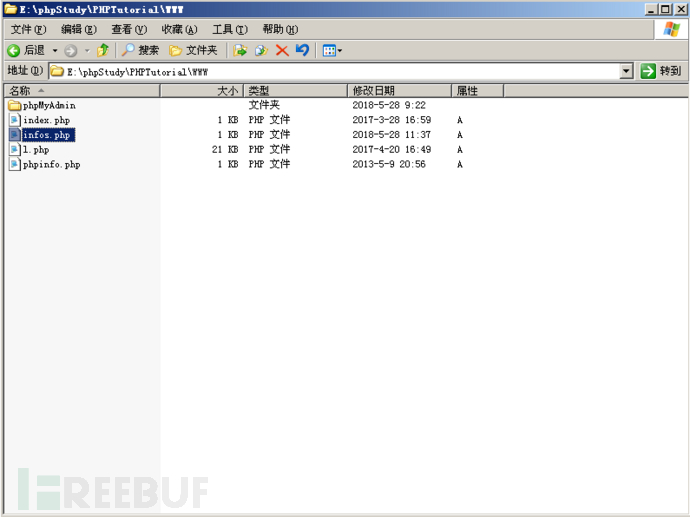Click the 21 KB size cell
Viewport: 690px width, 517px height.
tap(225, 150)
